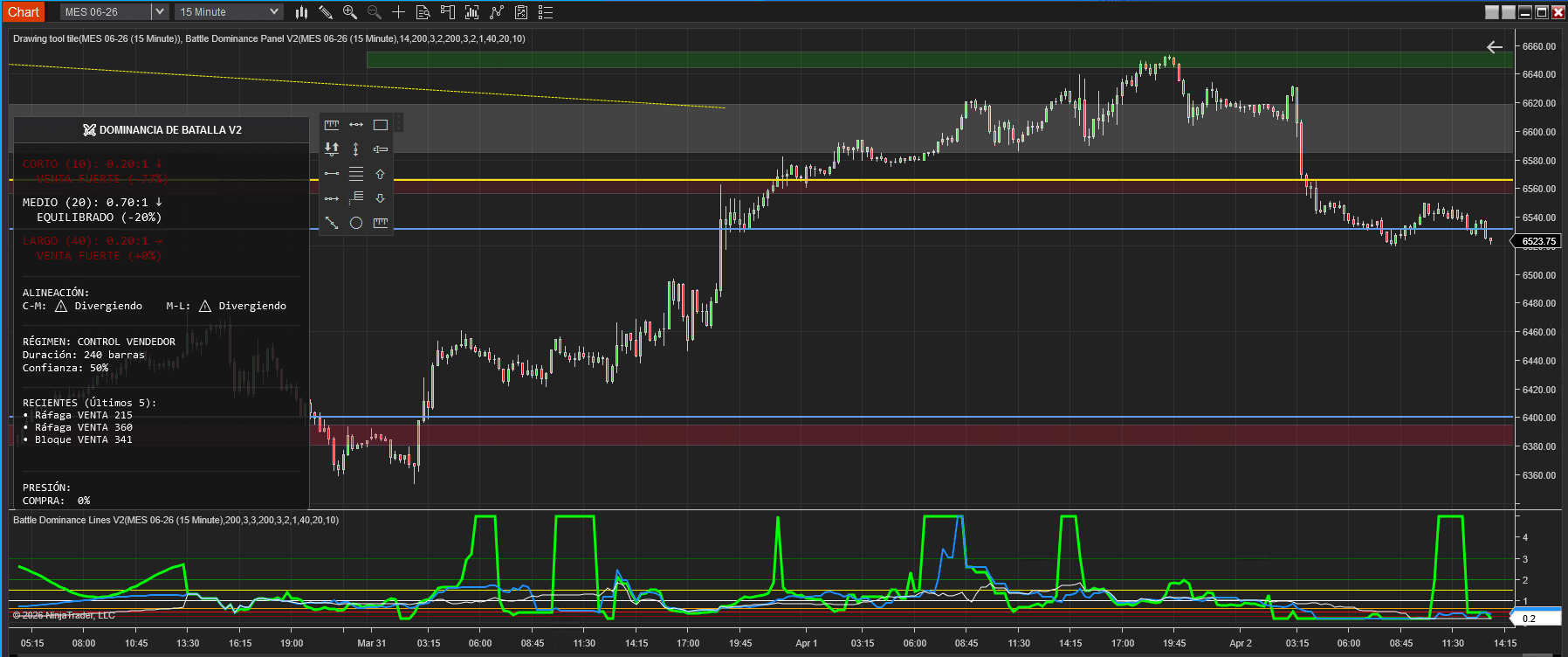Click the COMPRA: 0% pressure value
This screenshot has height=657, width=1568.
[x=56, y=501]
